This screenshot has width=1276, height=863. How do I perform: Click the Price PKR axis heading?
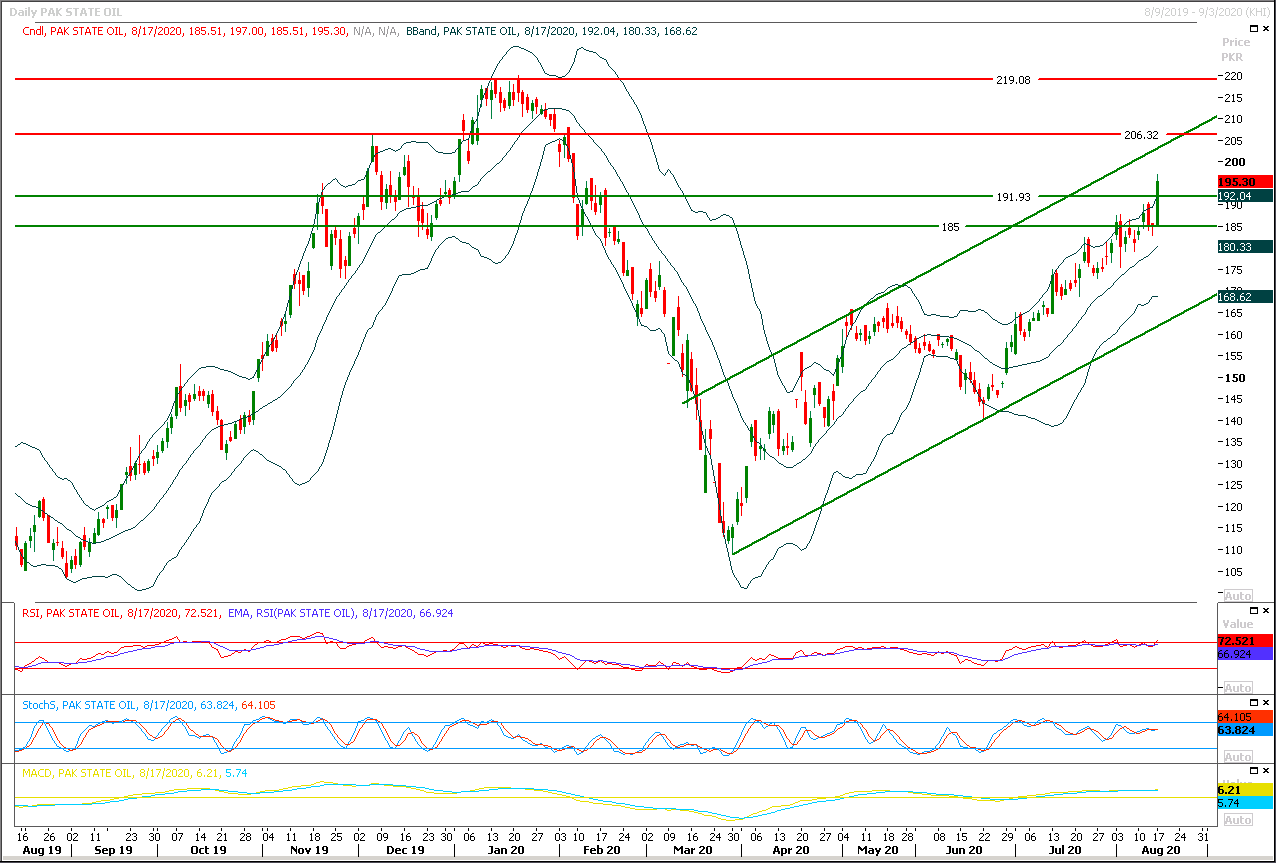(1236, 49)
